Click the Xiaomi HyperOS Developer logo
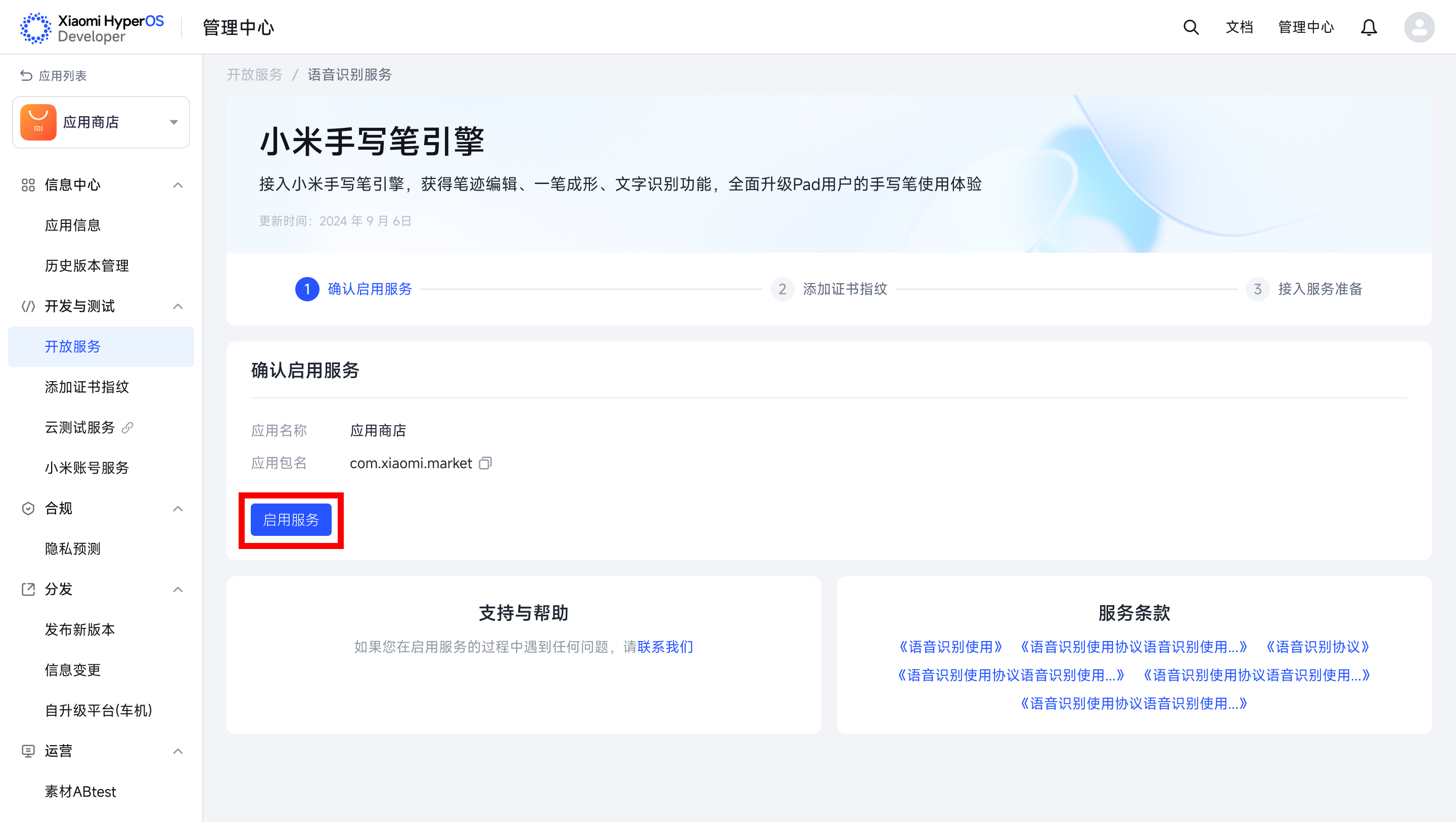This screenshot has width=1456, height=822. tap(92, 28)
